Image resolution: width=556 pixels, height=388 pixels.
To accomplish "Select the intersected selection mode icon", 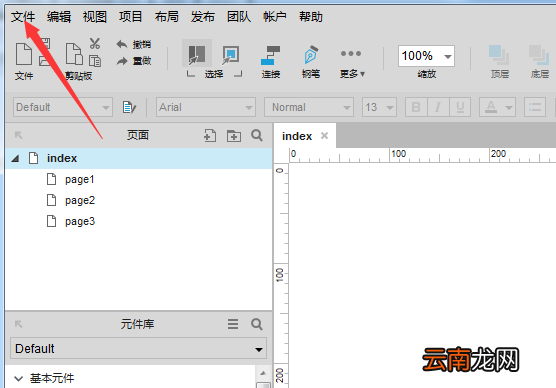I will click(x=197, y=54).
